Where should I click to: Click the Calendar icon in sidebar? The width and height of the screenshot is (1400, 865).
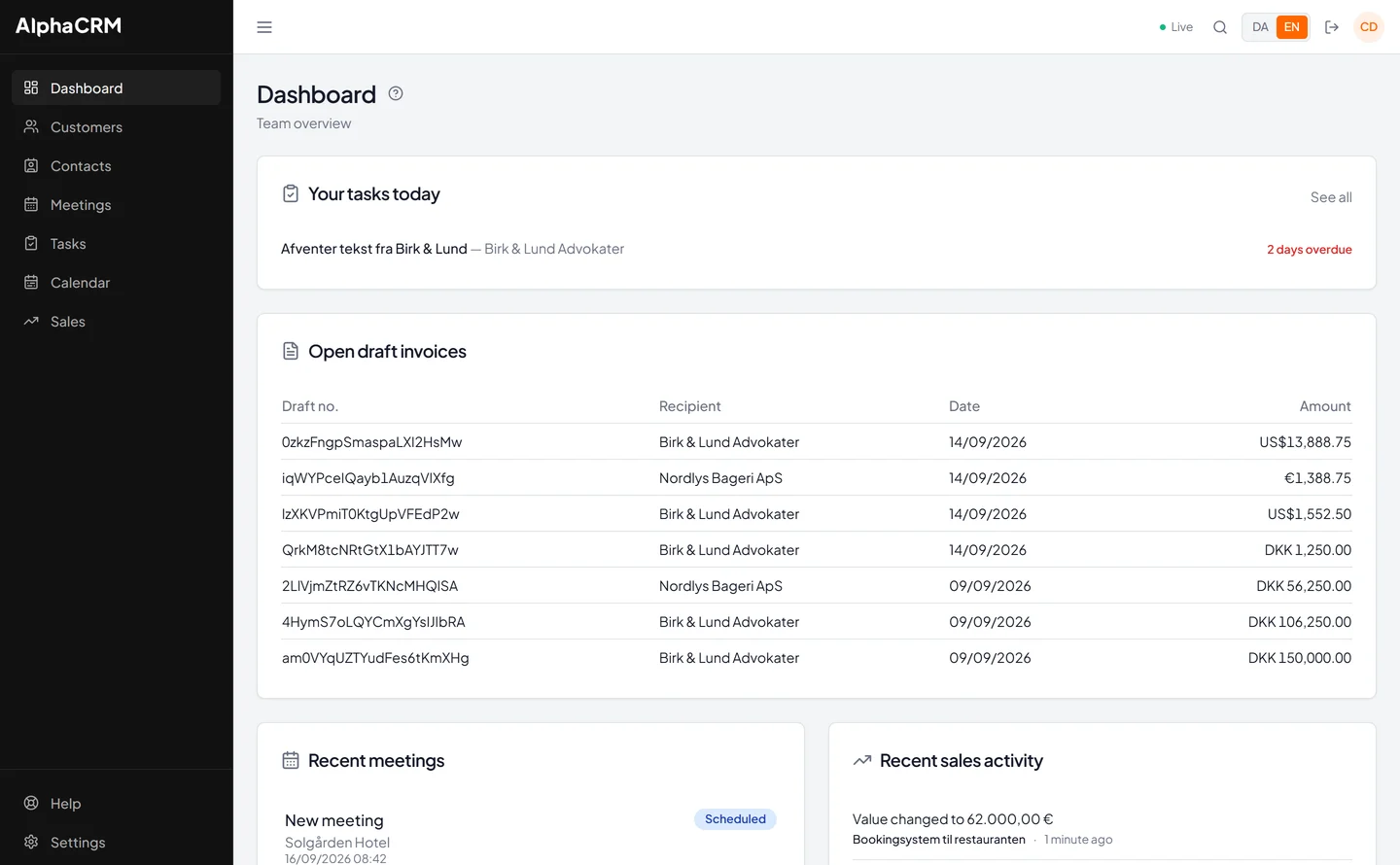pos(31,282)
